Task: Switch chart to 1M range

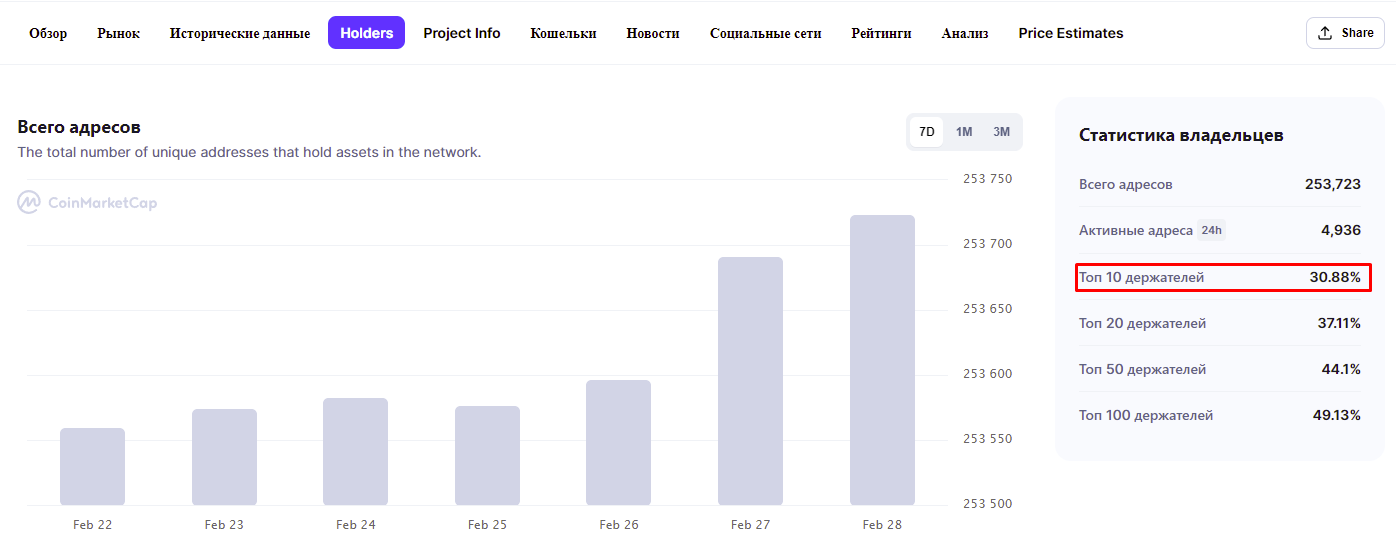Action: click(964, 132)
